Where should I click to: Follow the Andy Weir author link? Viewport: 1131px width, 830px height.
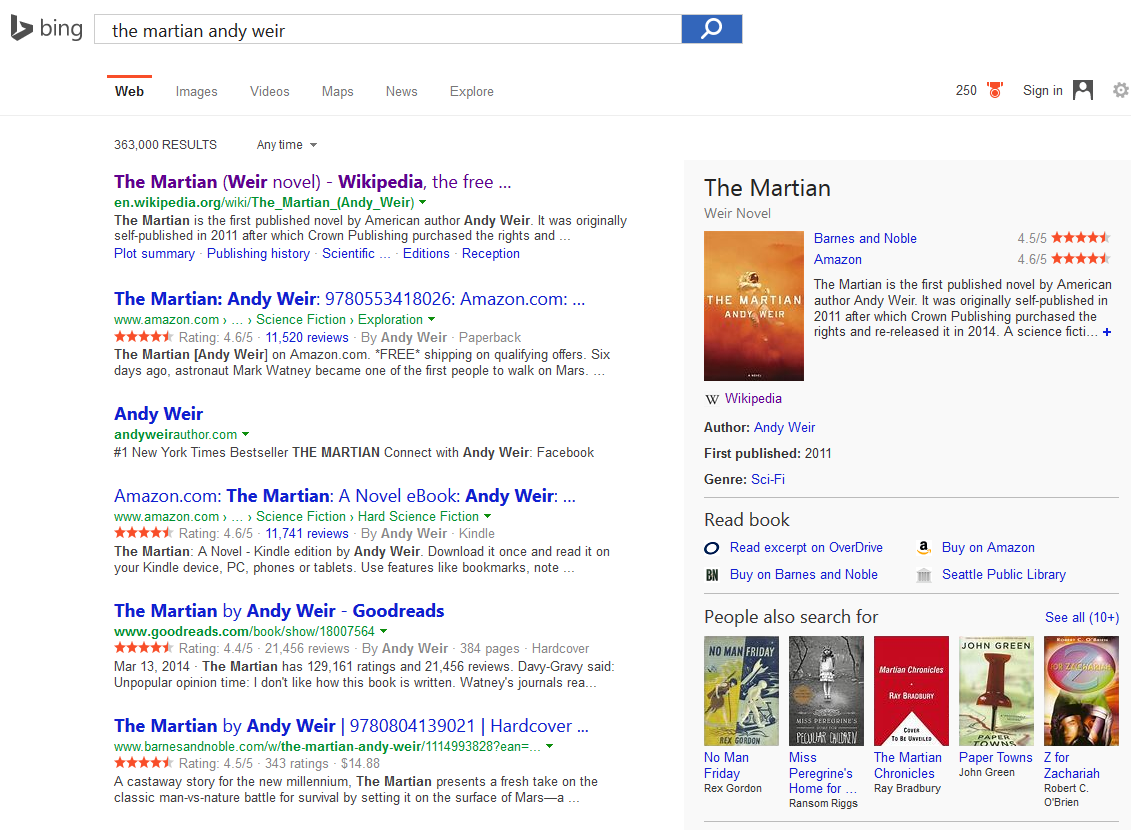(784, 427)
